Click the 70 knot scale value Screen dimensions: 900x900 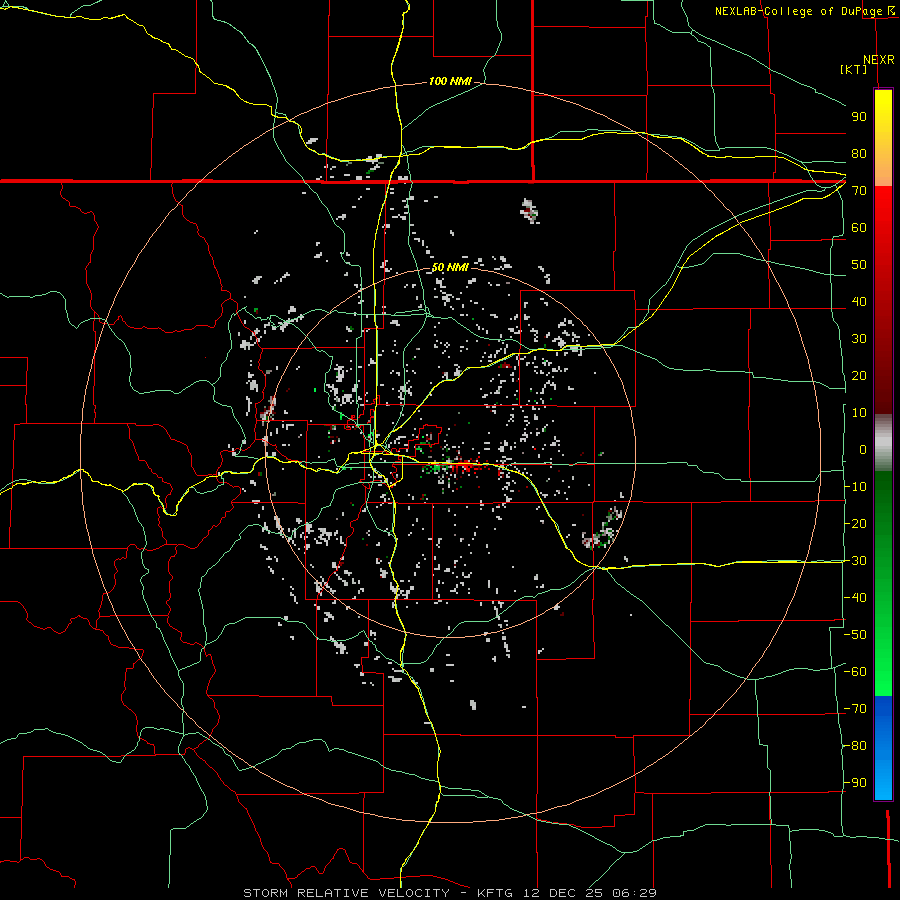point(859,191)
